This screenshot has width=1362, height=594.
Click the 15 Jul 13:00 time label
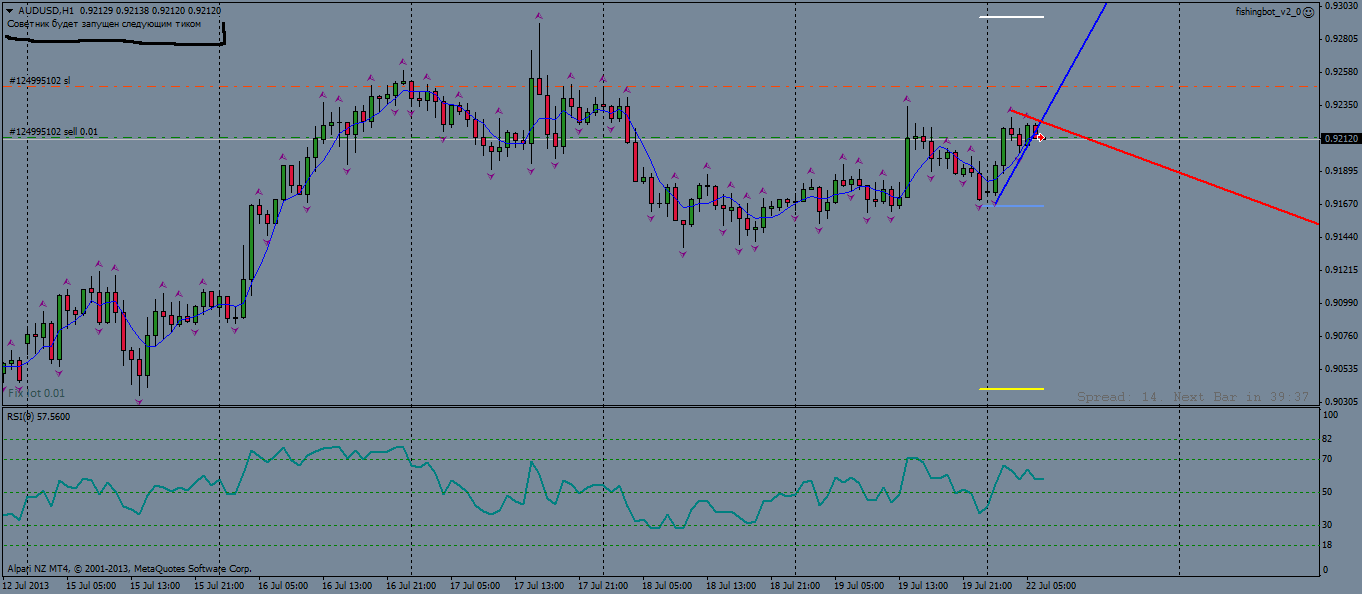155,585
